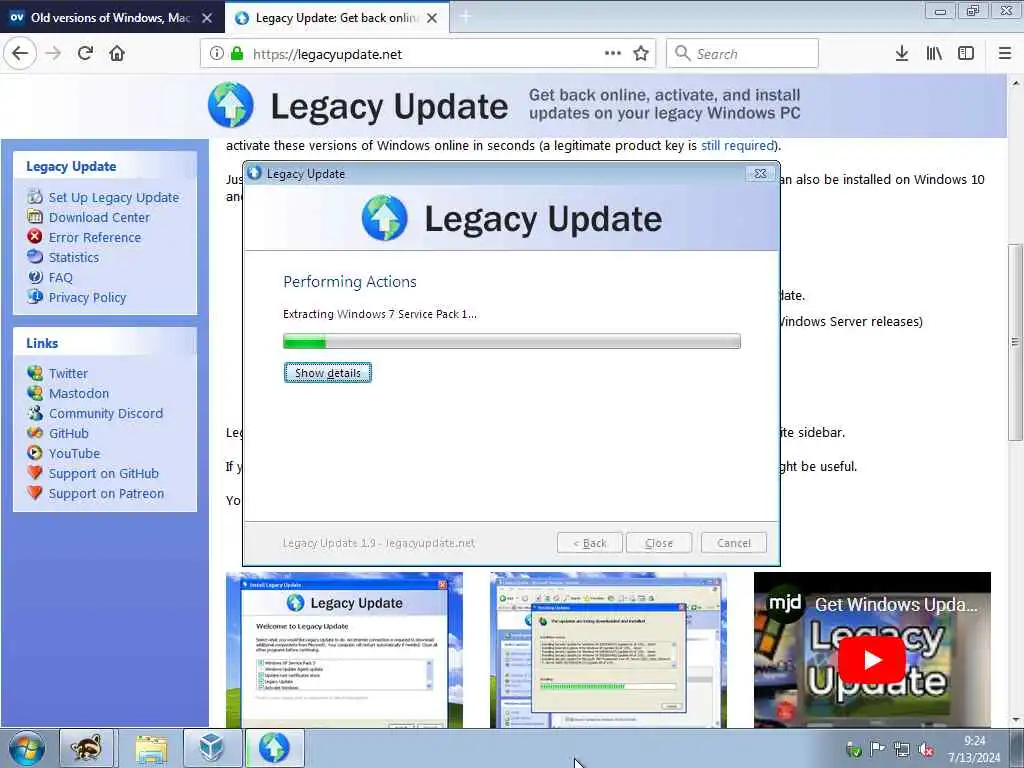Close the Legacy Update browser tab
The image size is (1024, 768).
(432, 18)
